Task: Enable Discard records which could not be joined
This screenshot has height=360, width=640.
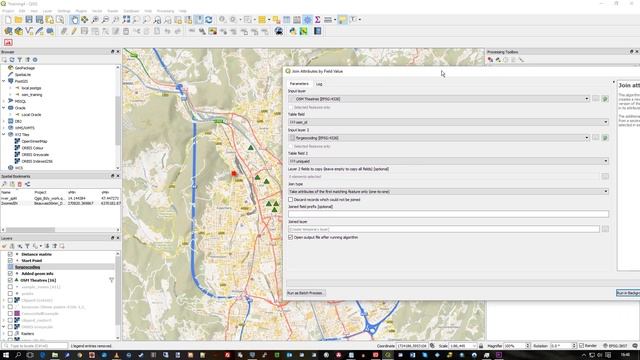Action: click(291, 200)
